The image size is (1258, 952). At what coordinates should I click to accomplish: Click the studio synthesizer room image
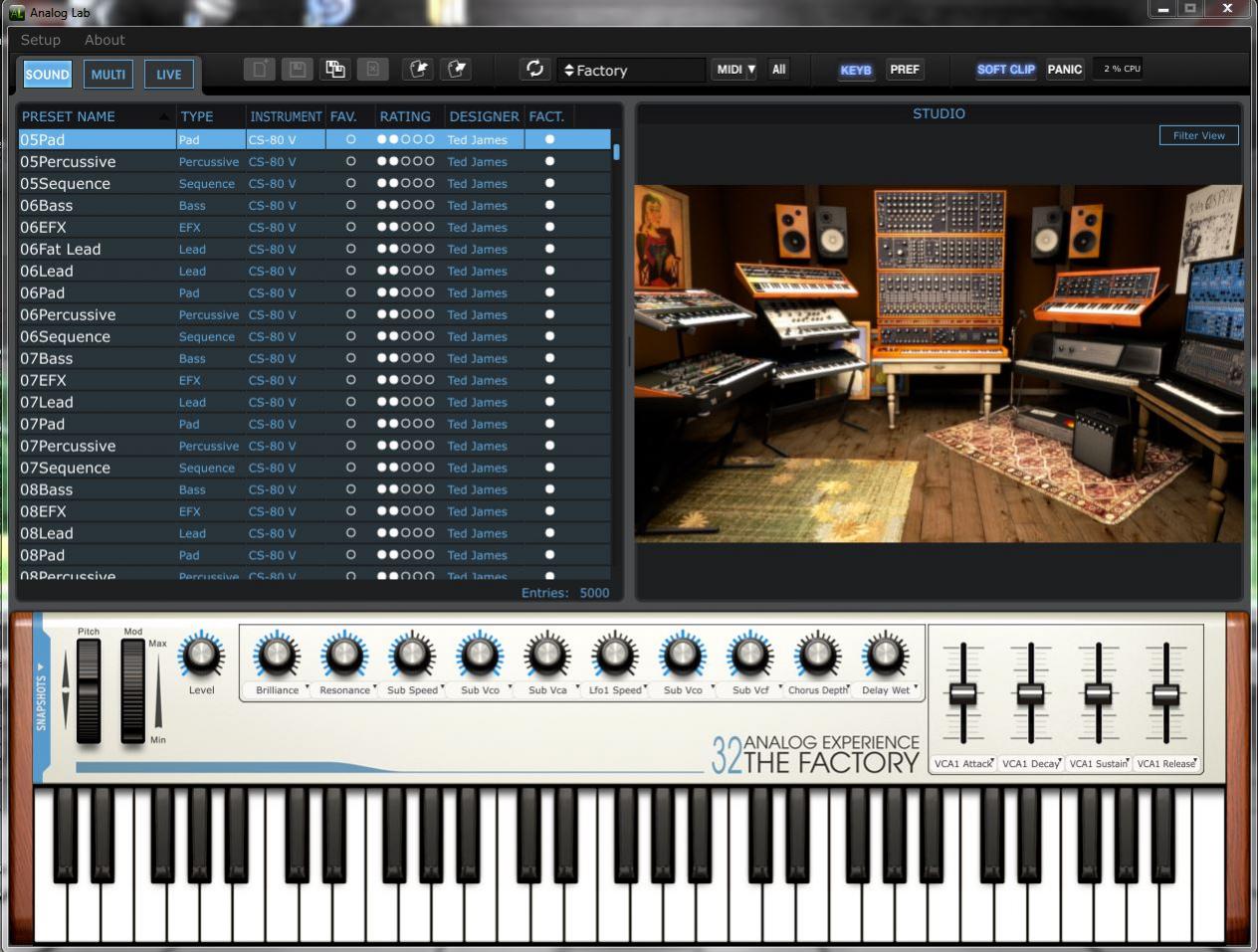click(x=939, y=363)
